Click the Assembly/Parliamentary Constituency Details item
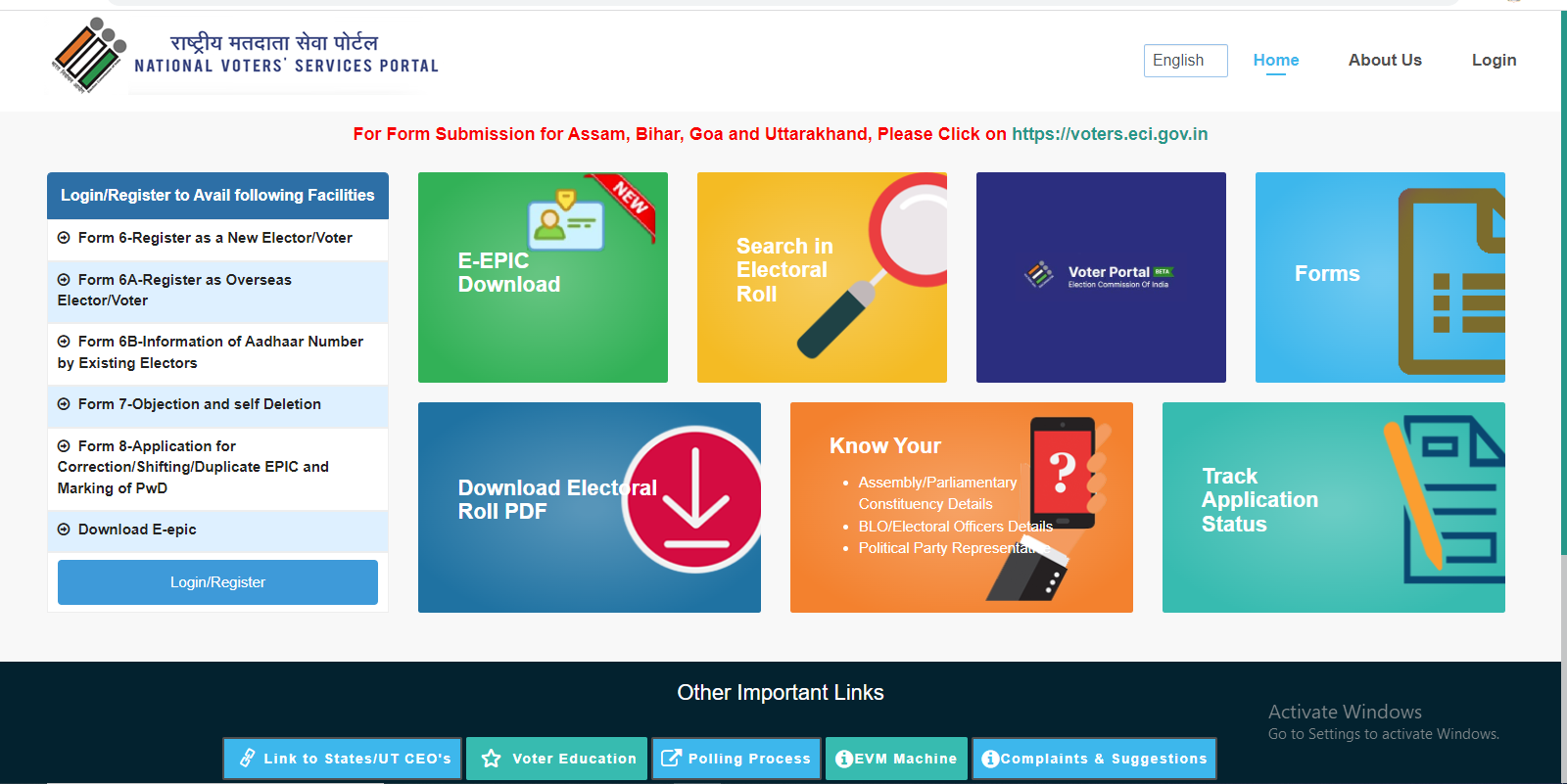1567x784 pixels. pos(937,493)
